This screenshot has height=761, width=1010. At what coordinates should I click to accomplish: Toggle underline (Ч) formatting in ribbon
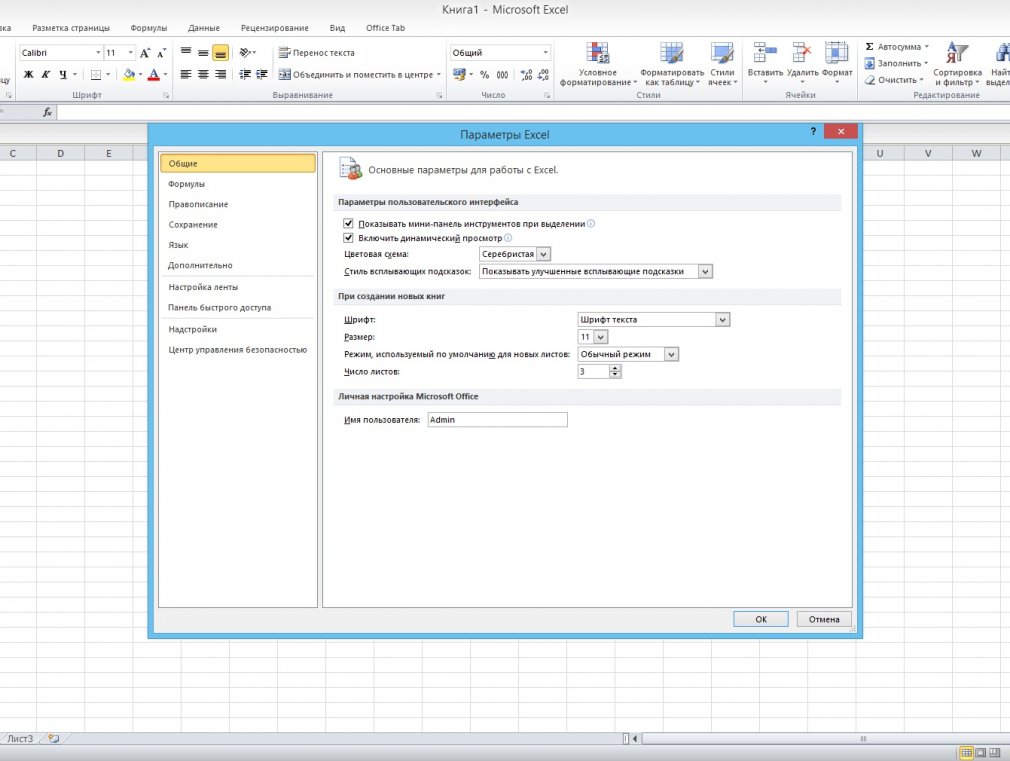click(62, 75)
